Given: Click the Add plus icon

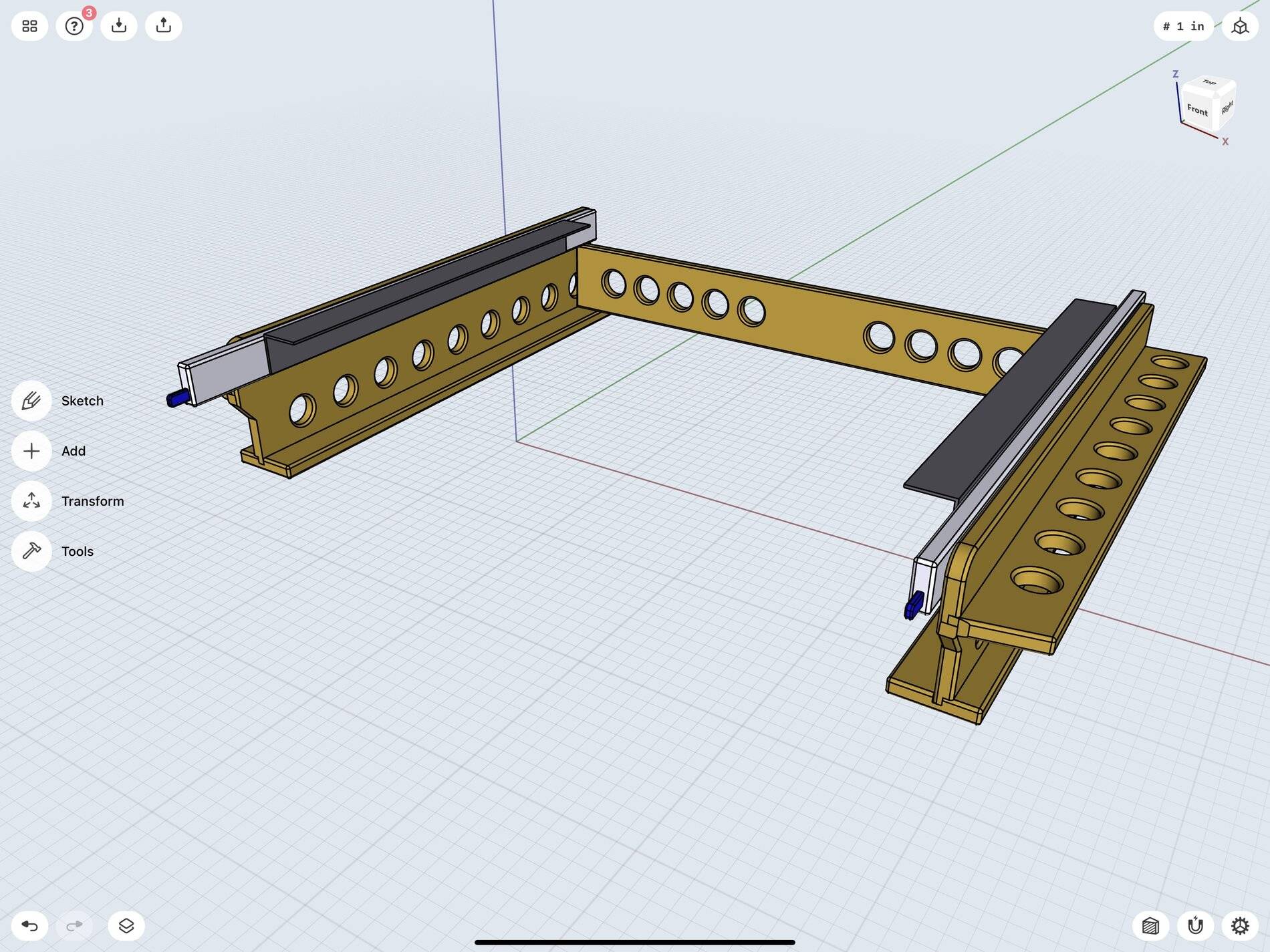Looking at the screenshot, I should click(x=31, y=451).
